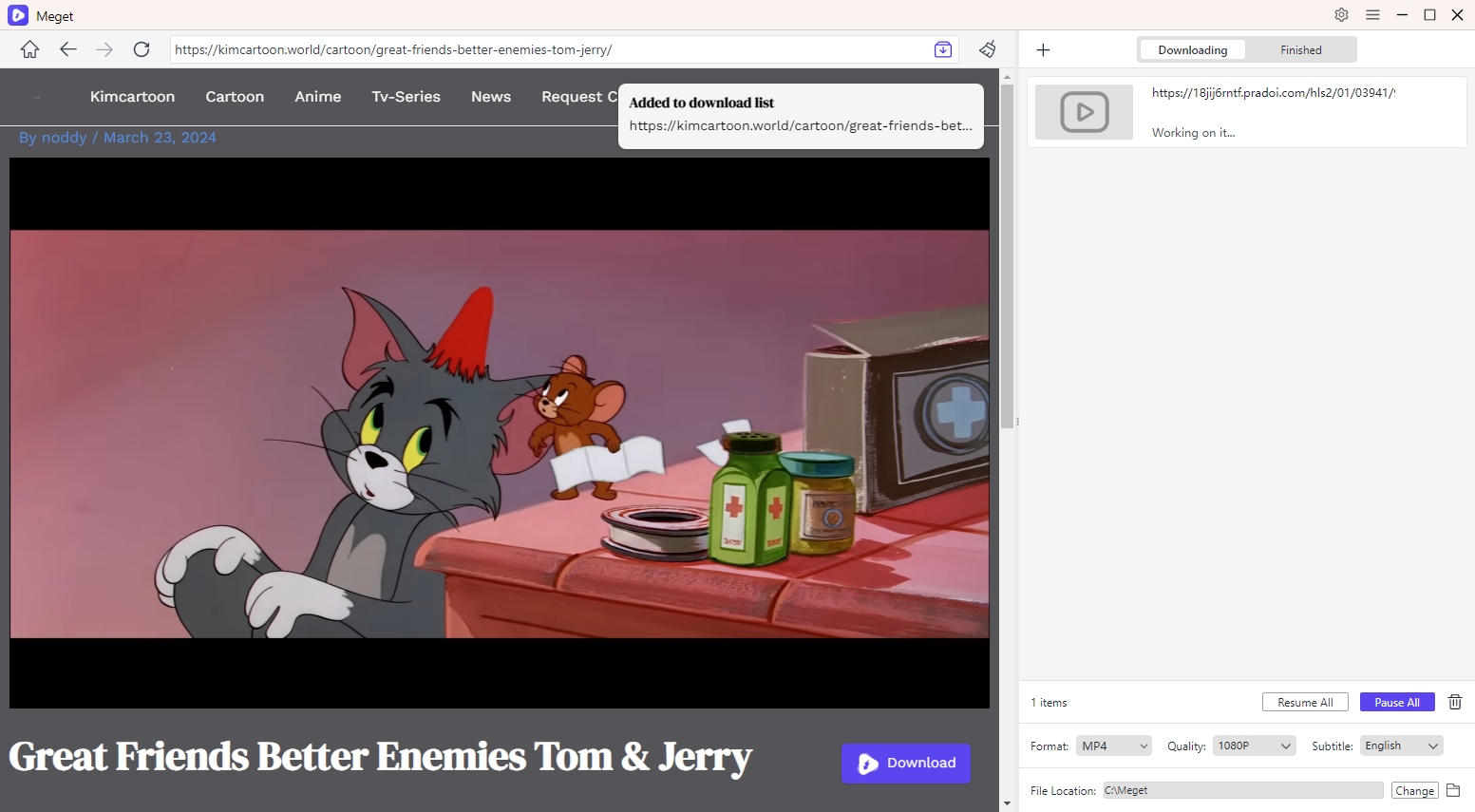Open the Kimcartoon menu item
This screenshot has height=812, width=1475.
[132, 97]
